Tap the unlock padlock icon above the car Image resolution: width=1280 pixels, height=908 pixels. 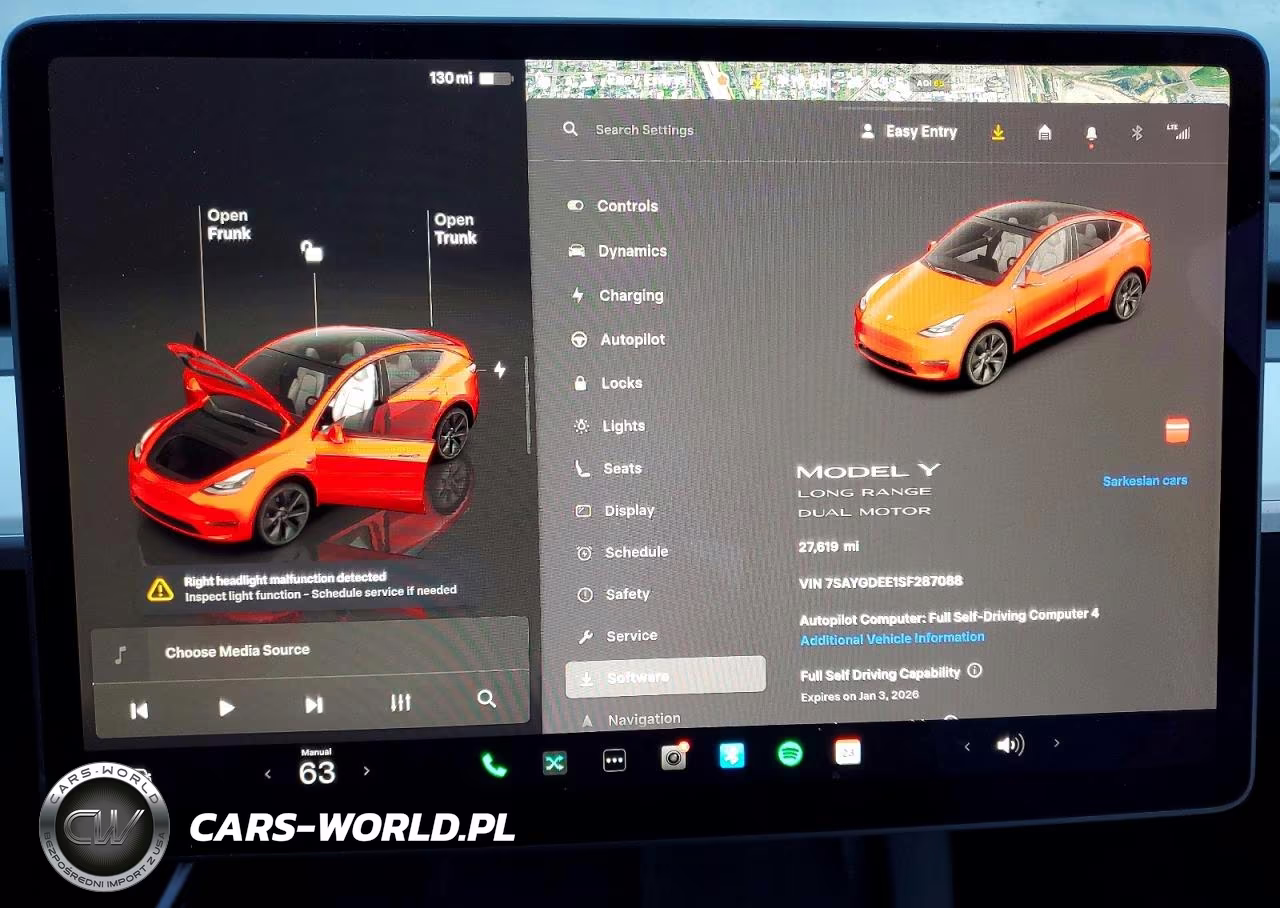coord(312,251)
